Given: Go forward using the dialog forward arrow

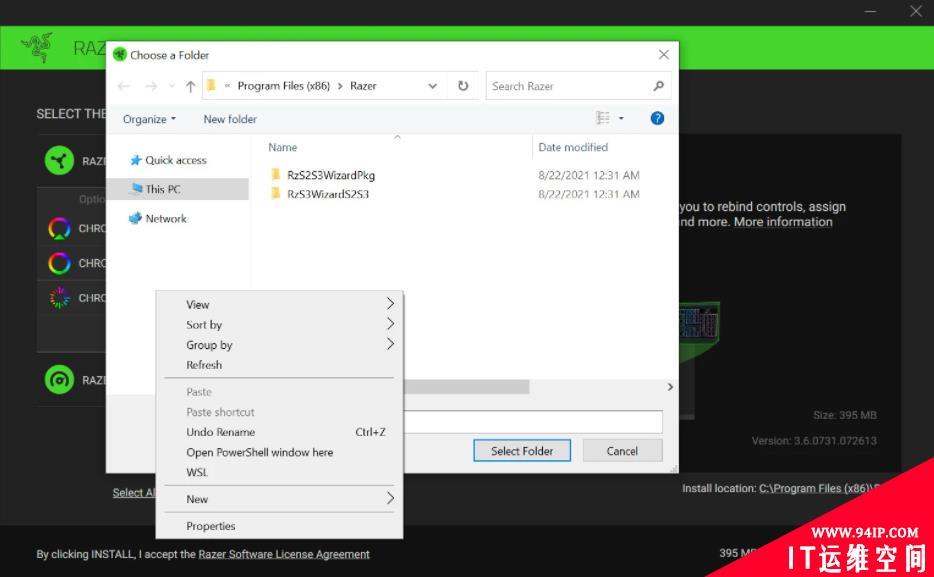Looking at the screenshot, I should (151, 86).
